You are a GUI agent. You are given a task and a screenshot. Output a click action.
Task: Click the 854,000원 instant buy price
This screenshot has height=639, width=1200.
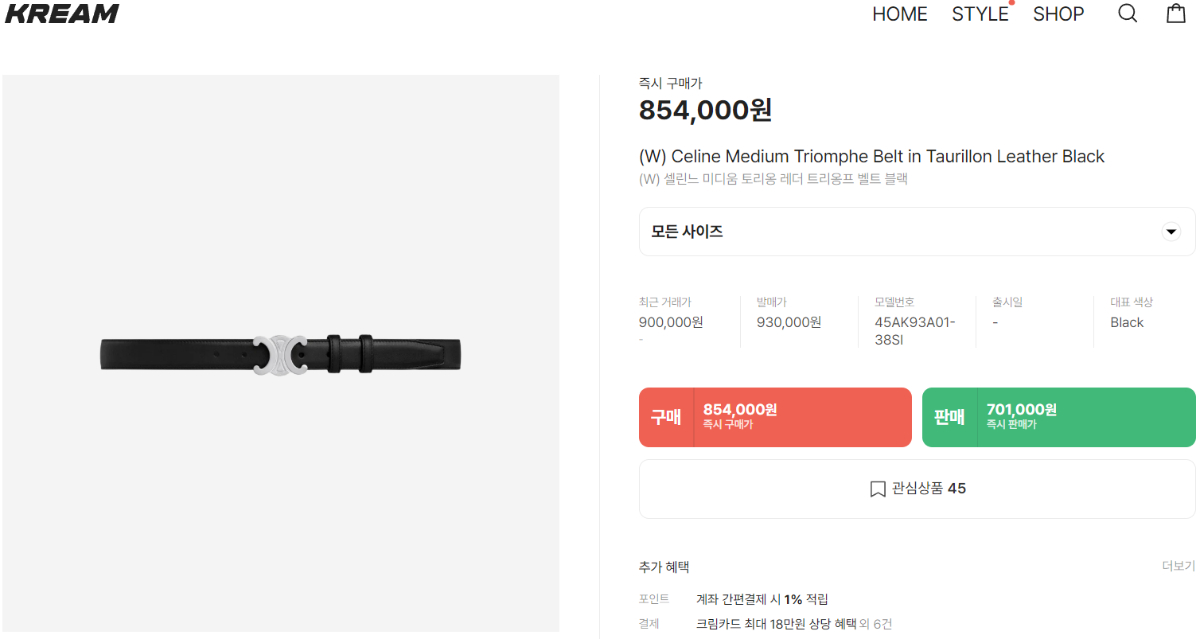705,110
